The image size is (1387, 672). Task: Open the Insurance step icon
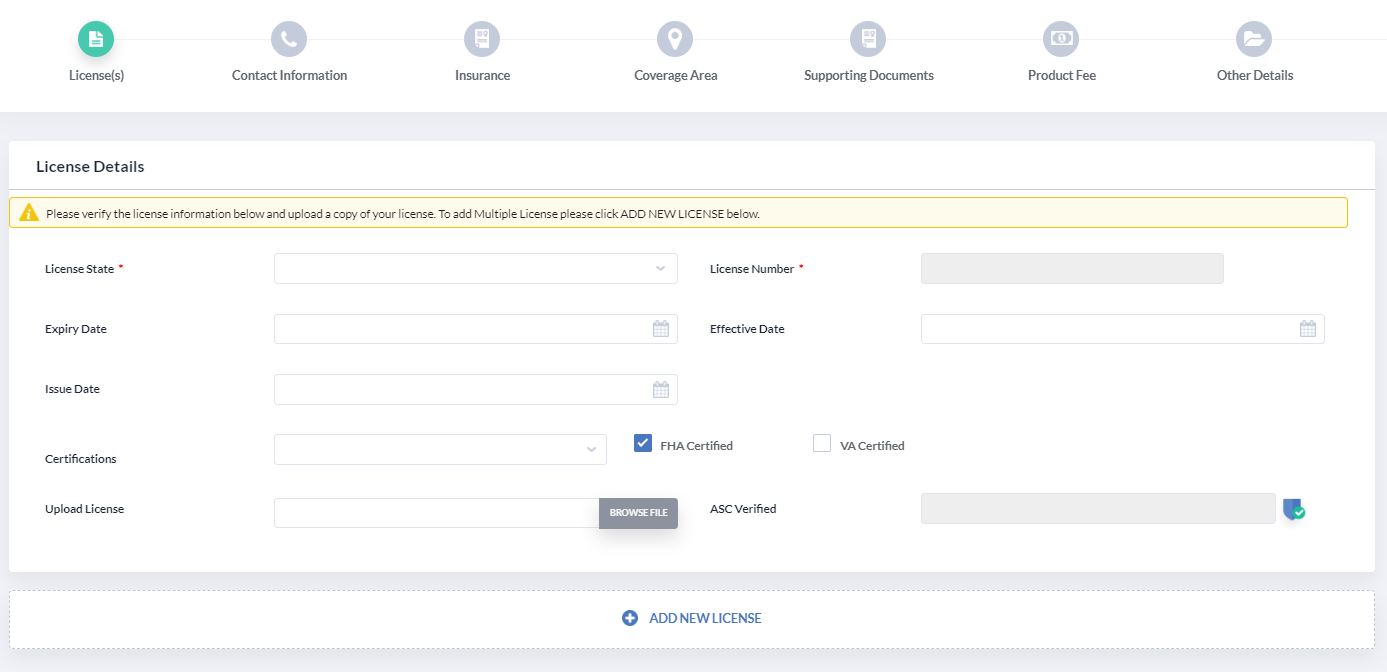[482, 39]
